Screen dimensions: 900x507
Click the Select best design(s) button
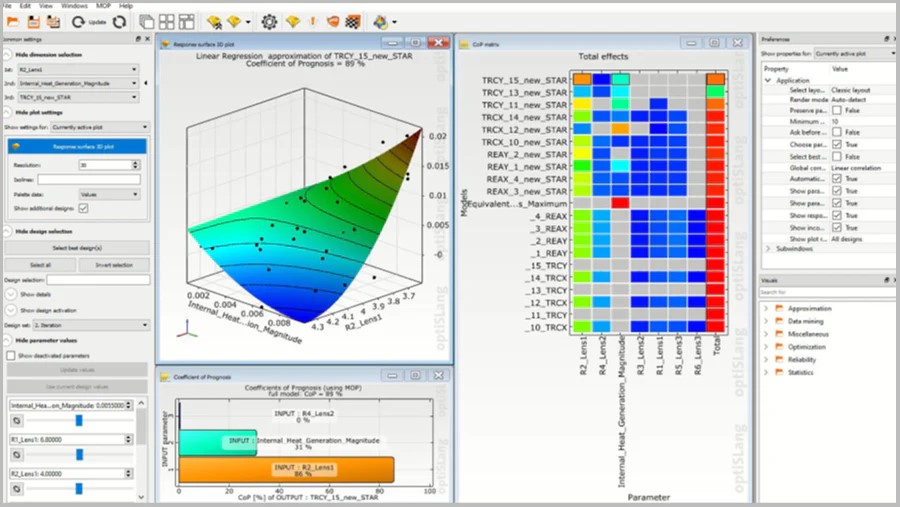pos(77,247)
